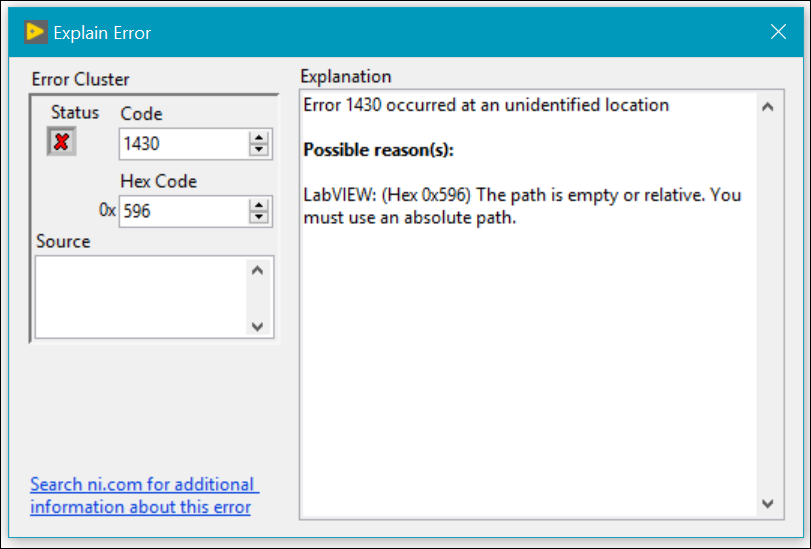This screenshot has height=549, width=811.
Task: Toggle the red X Status indicator
Action: 62,142
